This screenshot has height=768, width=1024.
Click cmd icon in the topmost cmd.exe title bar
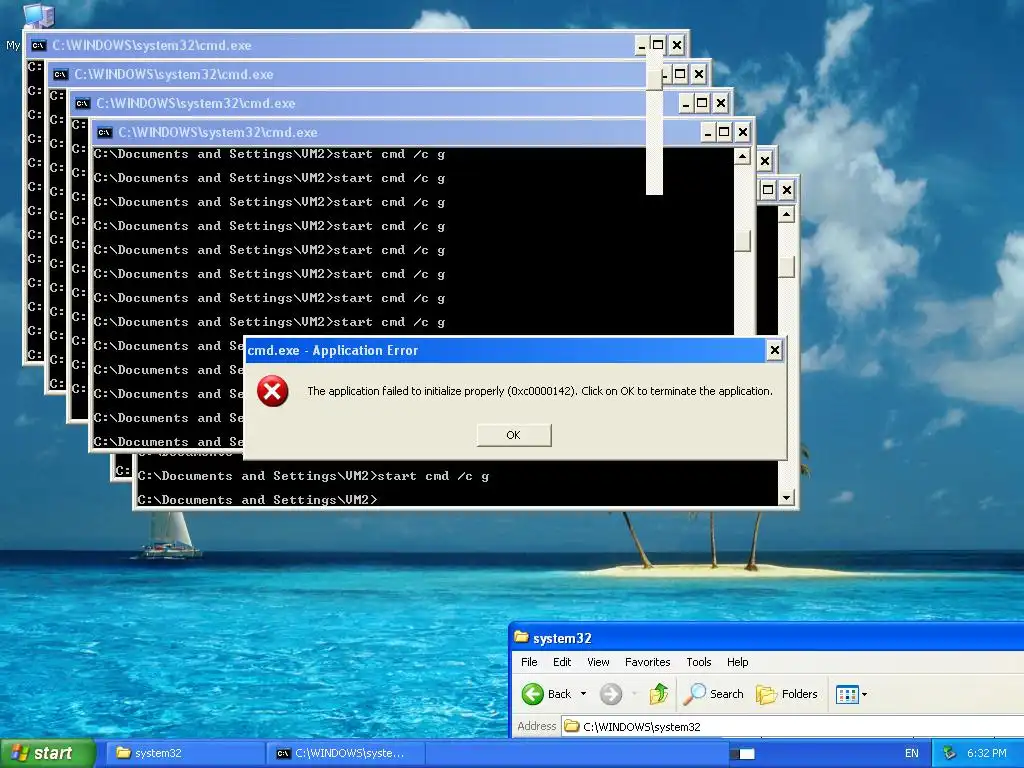[x=39, y=45]
